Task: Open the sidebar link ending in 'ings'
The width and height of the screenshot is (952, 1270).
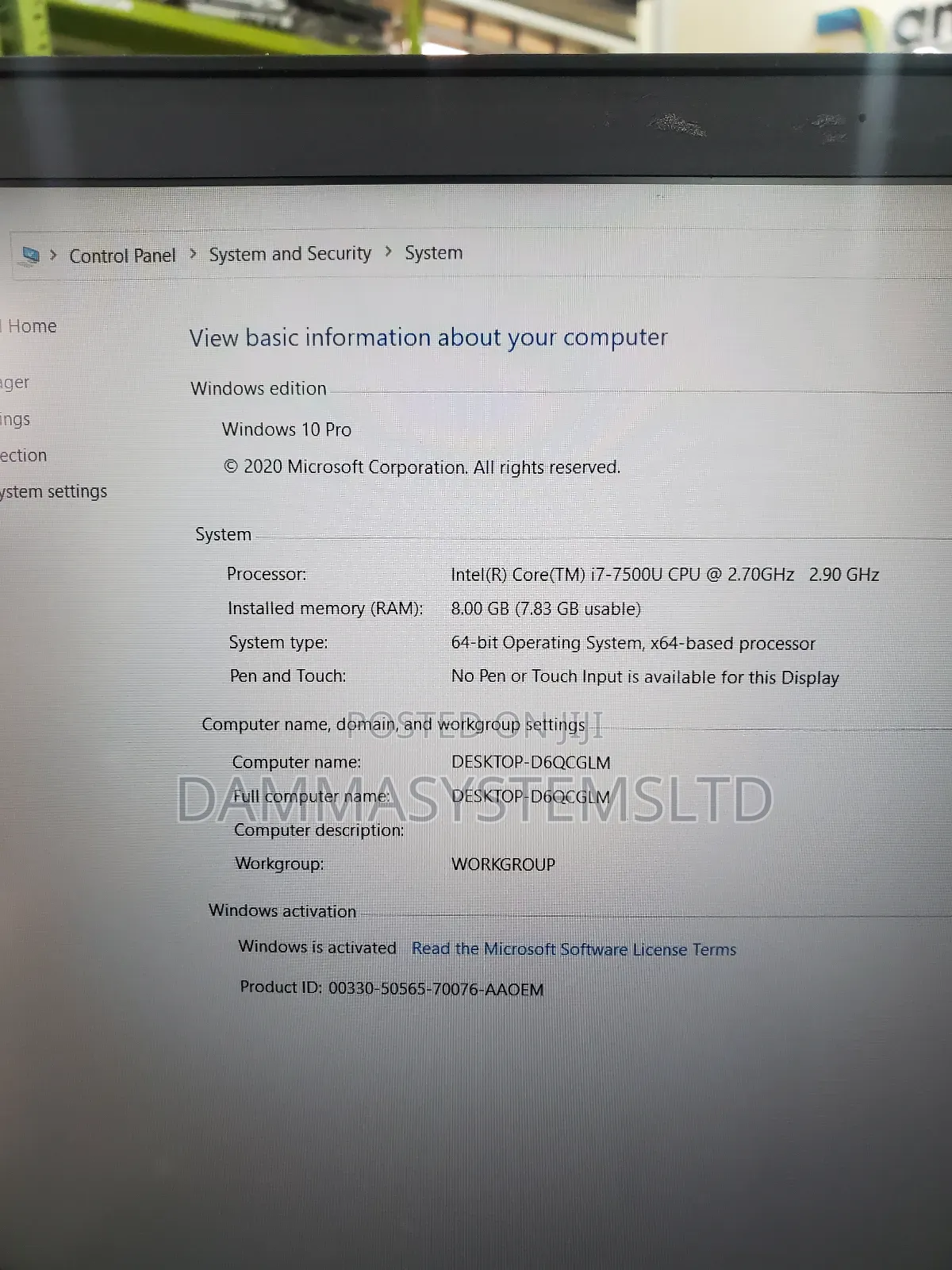Action: [x=15, y=419]
